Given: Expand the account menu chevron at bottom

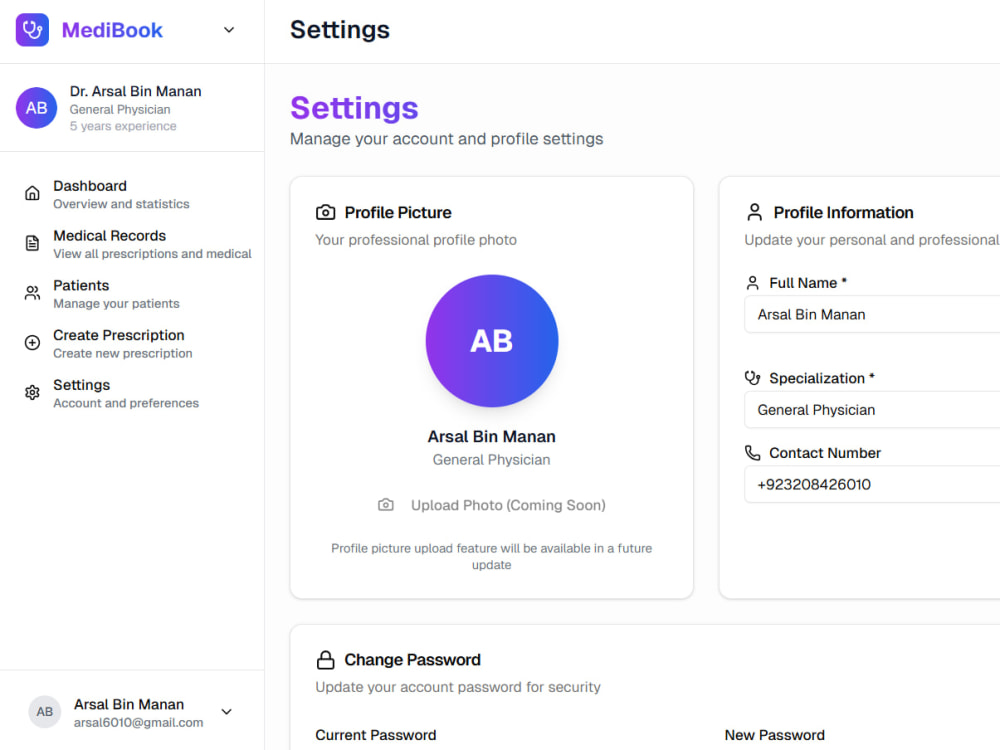Looking at the screenshot, I should (226, 712).
